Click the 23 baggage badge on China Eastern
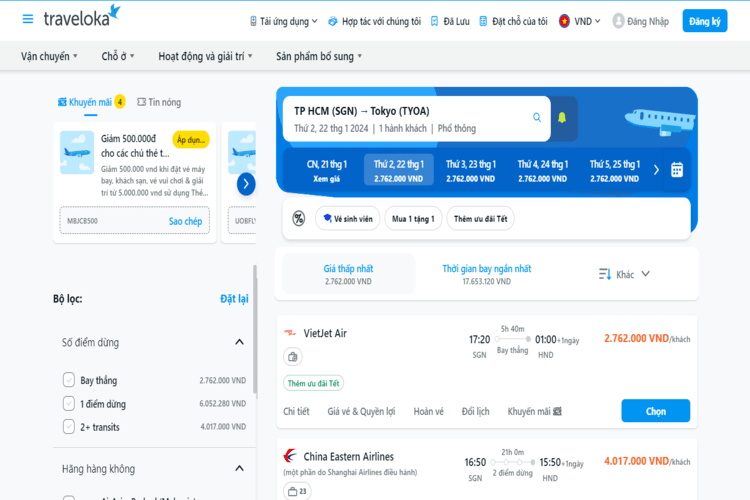 (x=297, y=491)
